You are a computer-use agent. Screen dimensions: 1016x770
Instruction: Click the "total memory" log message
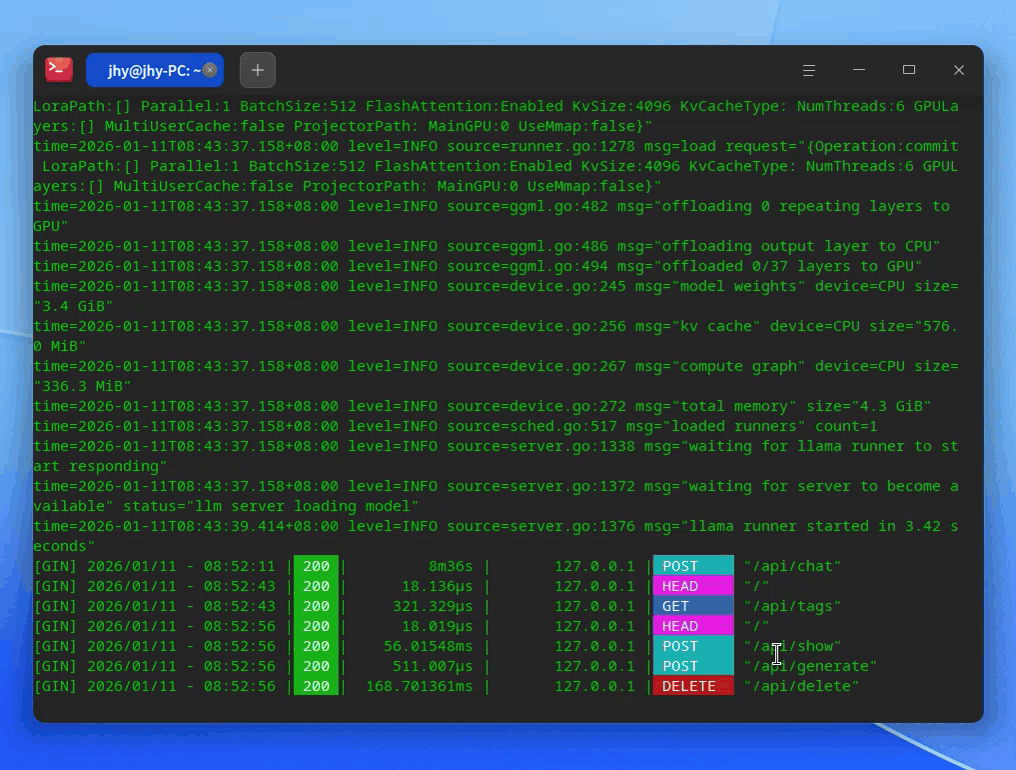click(734, 406)
